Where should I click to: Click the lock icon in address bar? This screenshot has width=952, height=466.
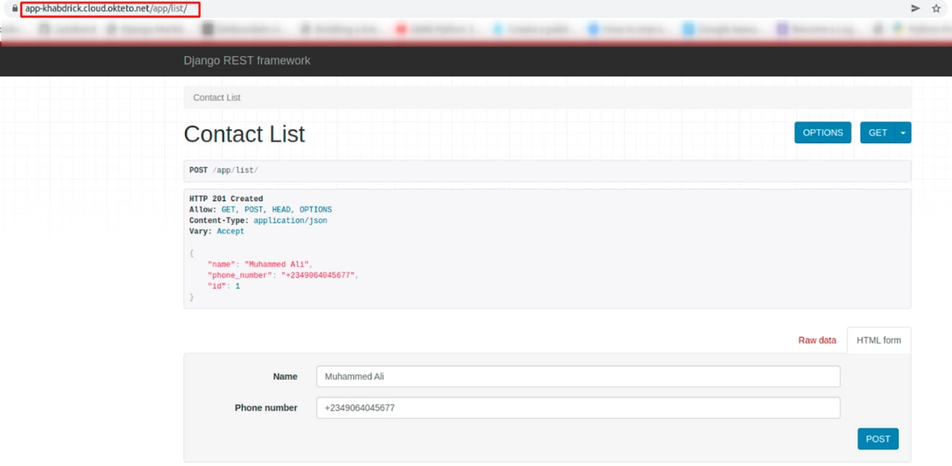(15, 8)
